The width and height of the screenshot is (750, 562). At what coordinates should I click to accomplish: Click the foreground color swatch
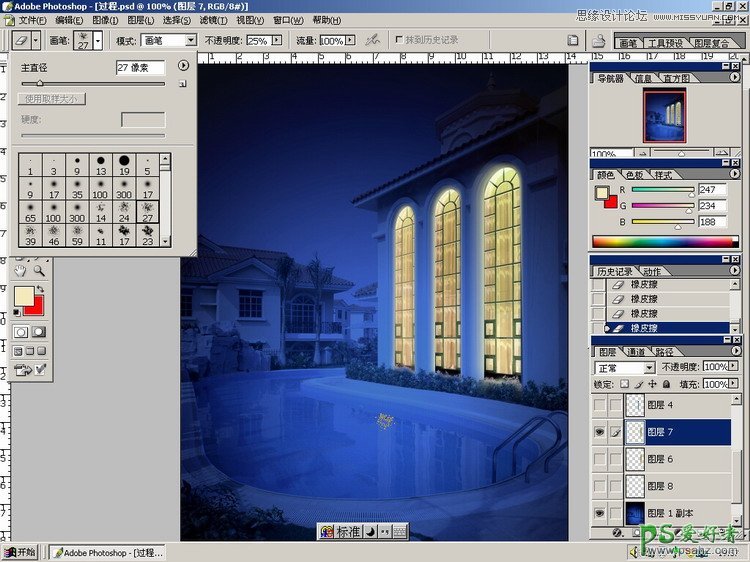pyautogui.click(x=22, y=297)
